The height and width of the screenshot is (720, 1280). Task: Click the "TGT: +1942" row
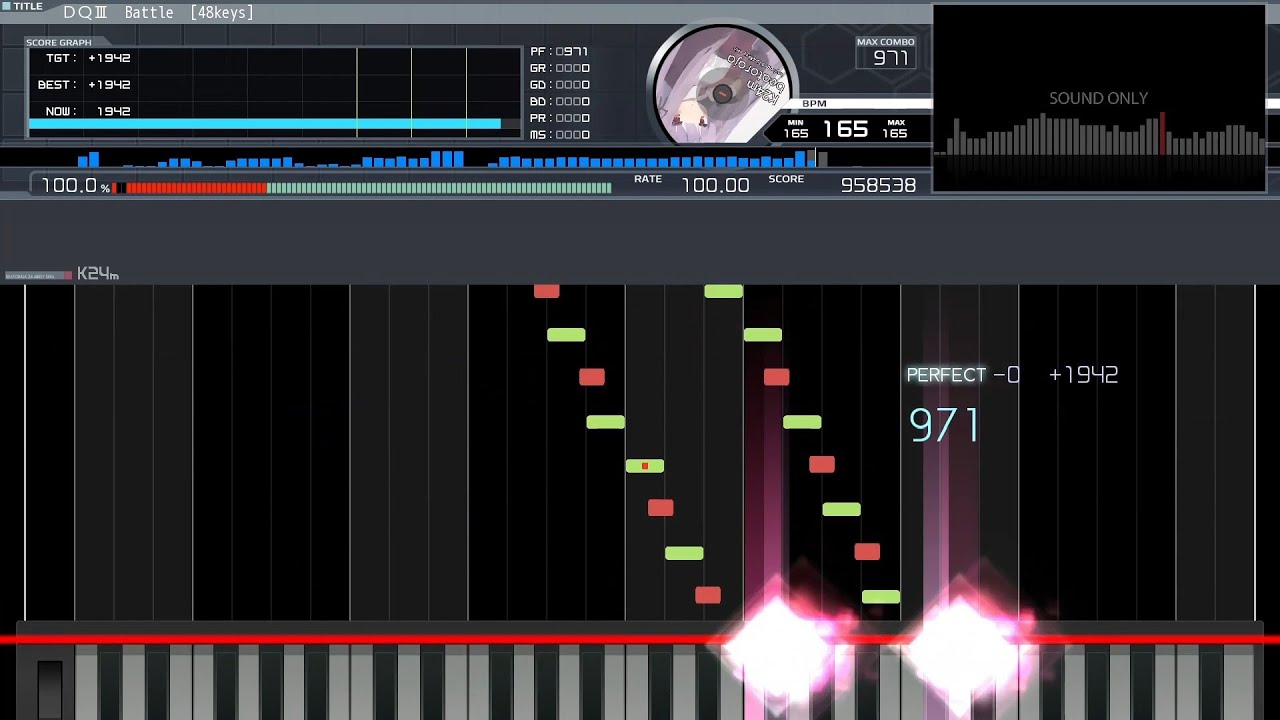pos(88,58)
